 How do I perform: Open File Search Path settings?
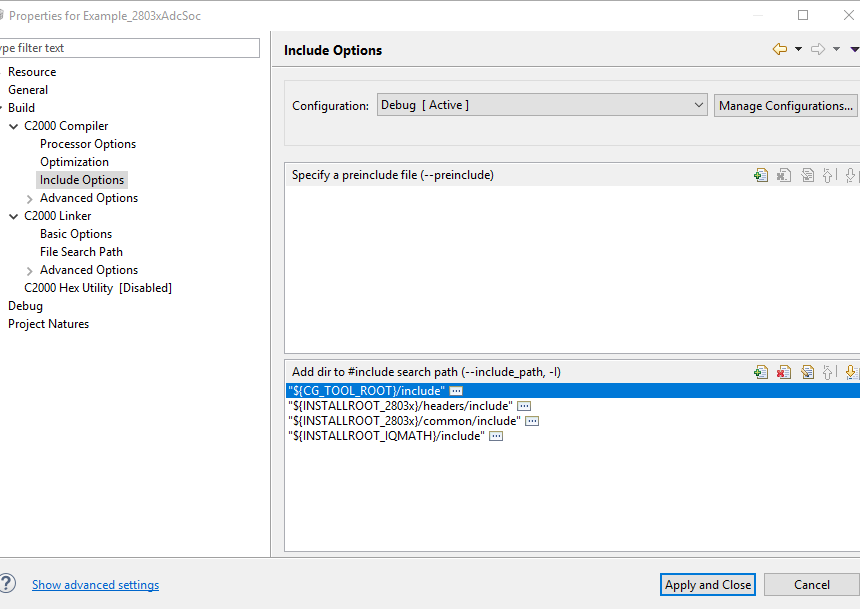pos(81,252)
